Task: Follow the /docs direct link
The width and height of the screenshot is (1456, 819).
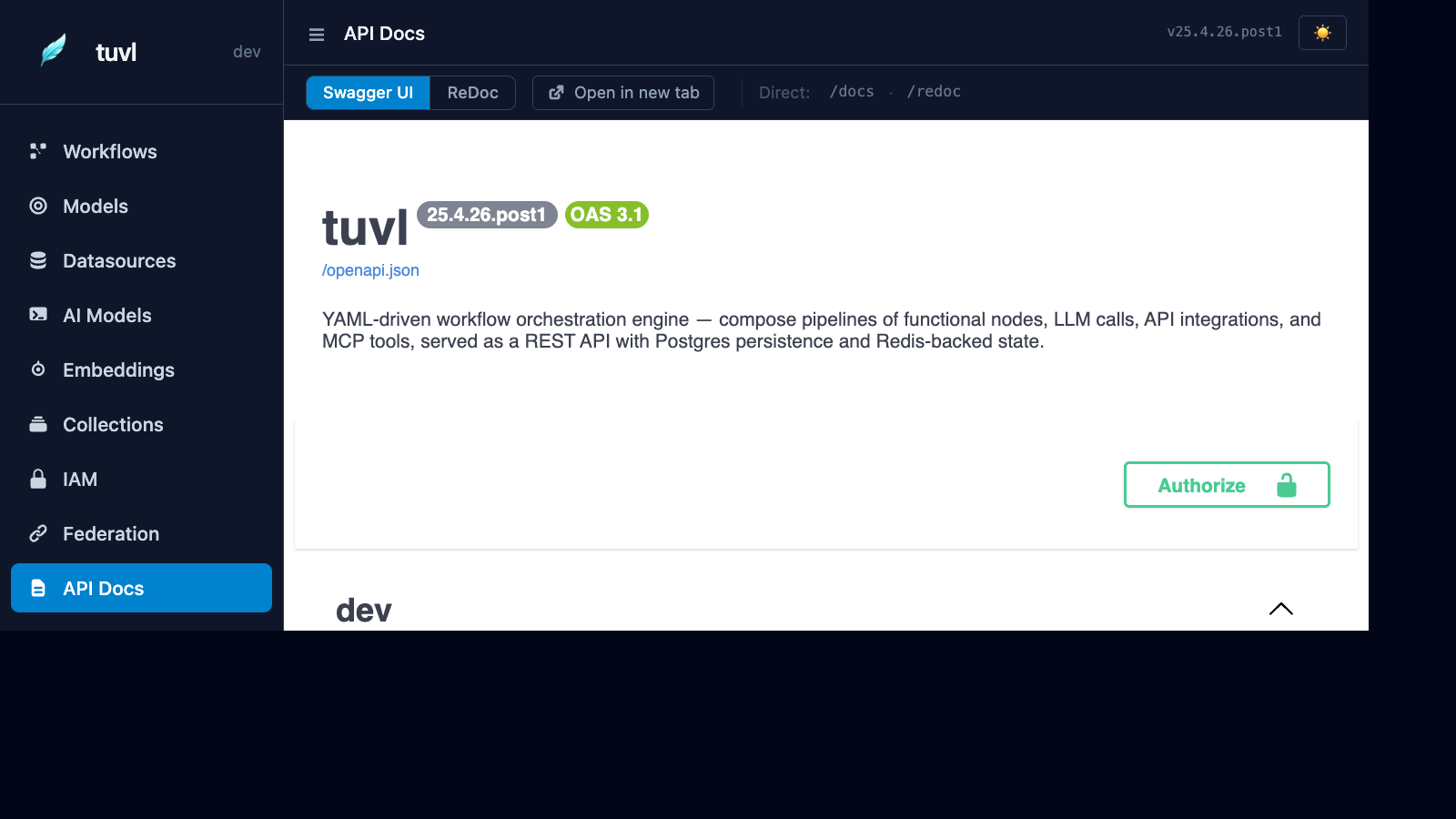Action: [852, 92]
